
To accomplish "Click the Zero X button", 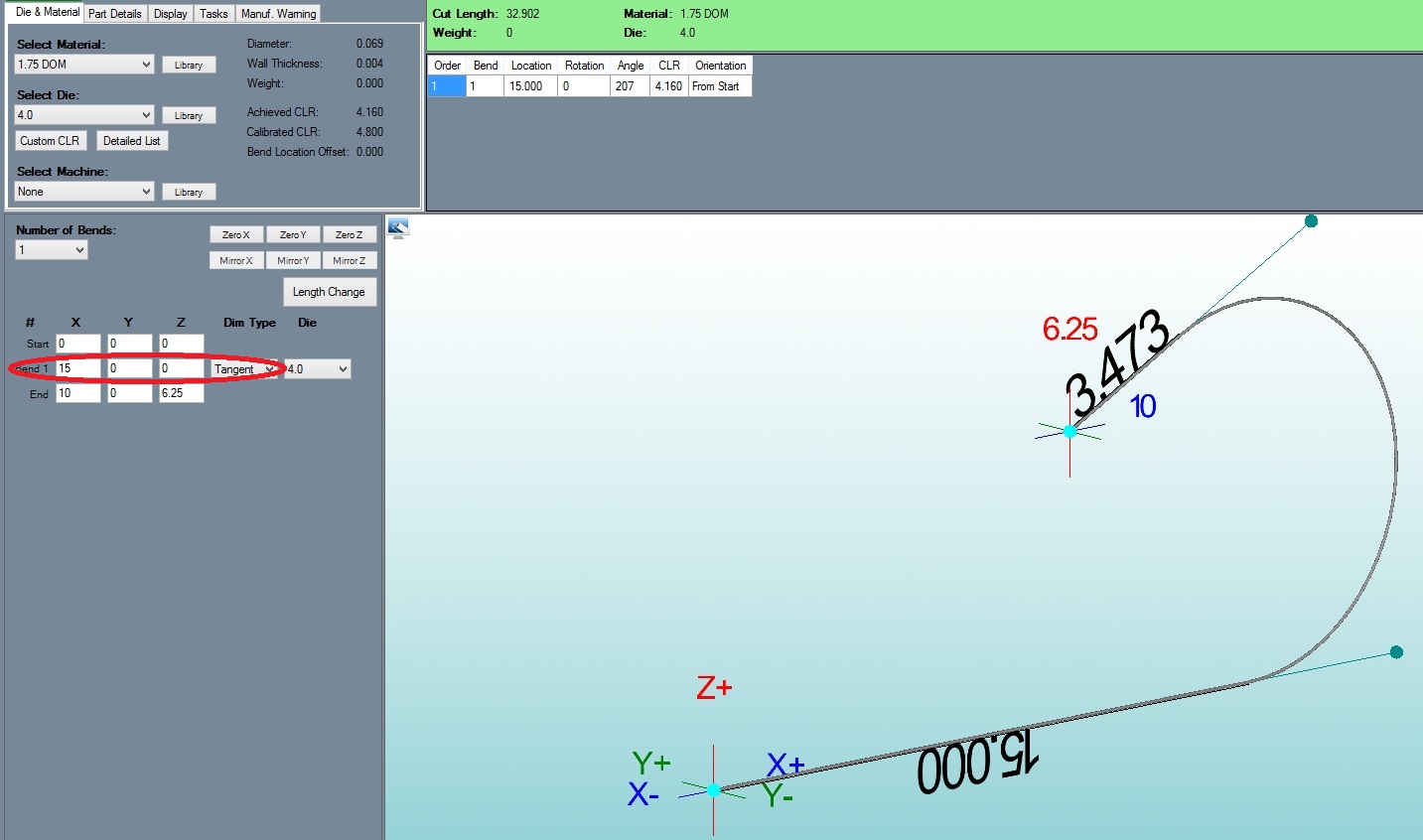I will pos(235,235).
